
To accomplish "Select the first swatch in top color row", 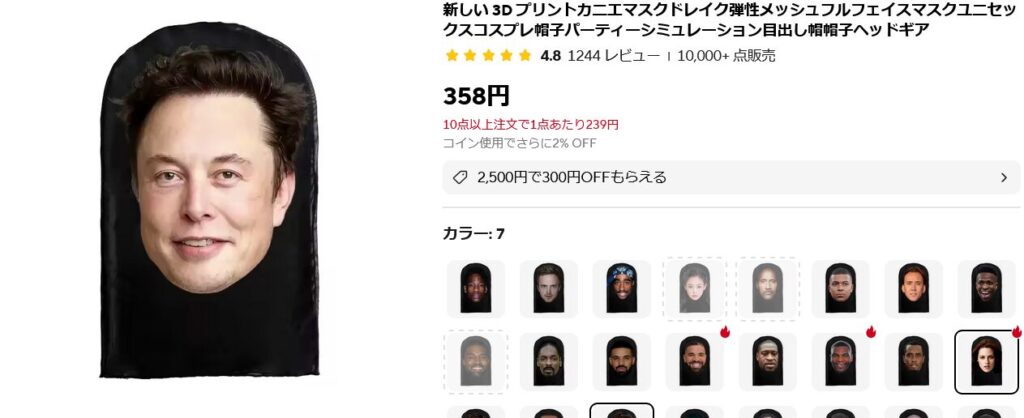I will tap(475, 289).
